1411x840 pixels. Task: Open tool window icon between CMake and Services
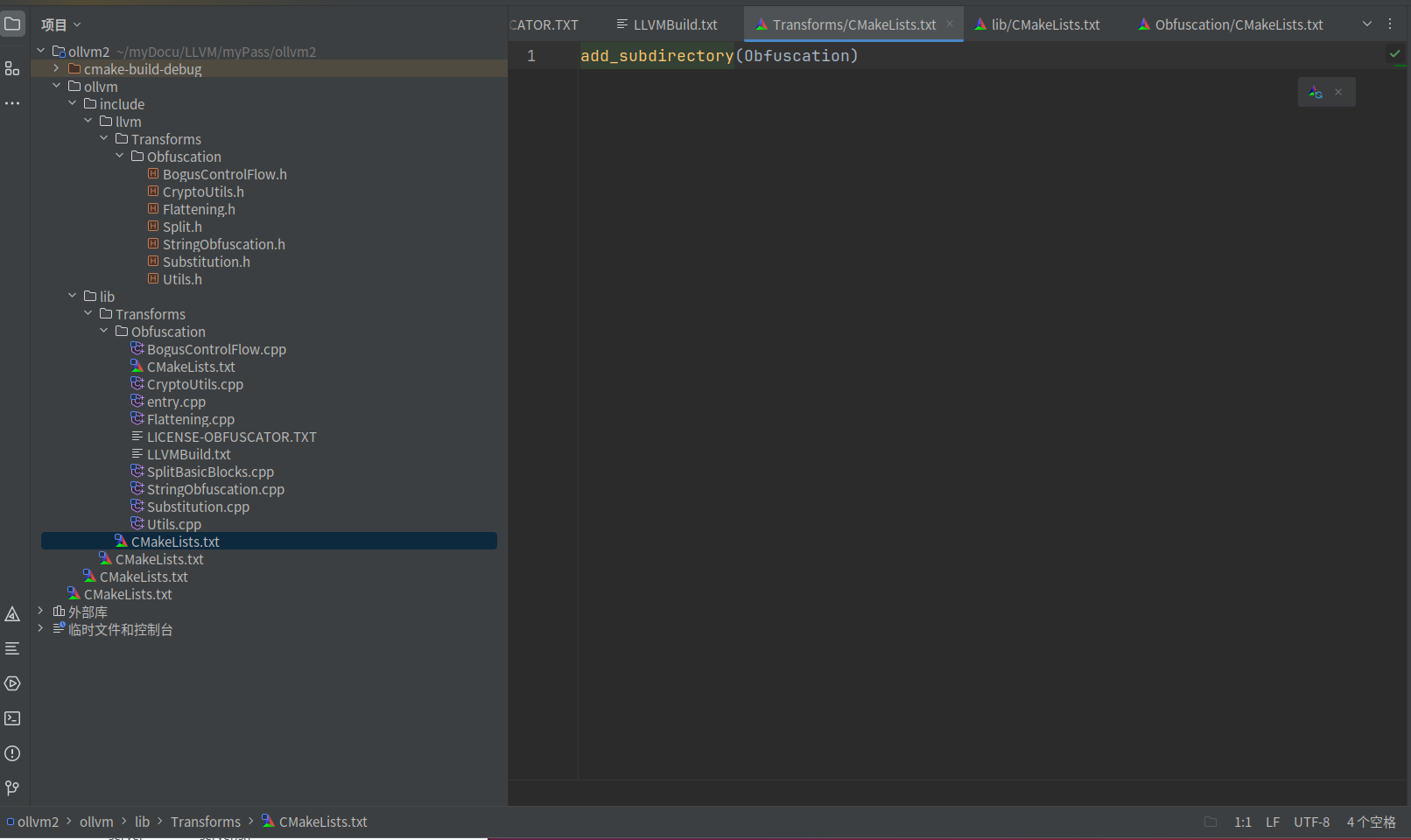(x=12, y=648)
